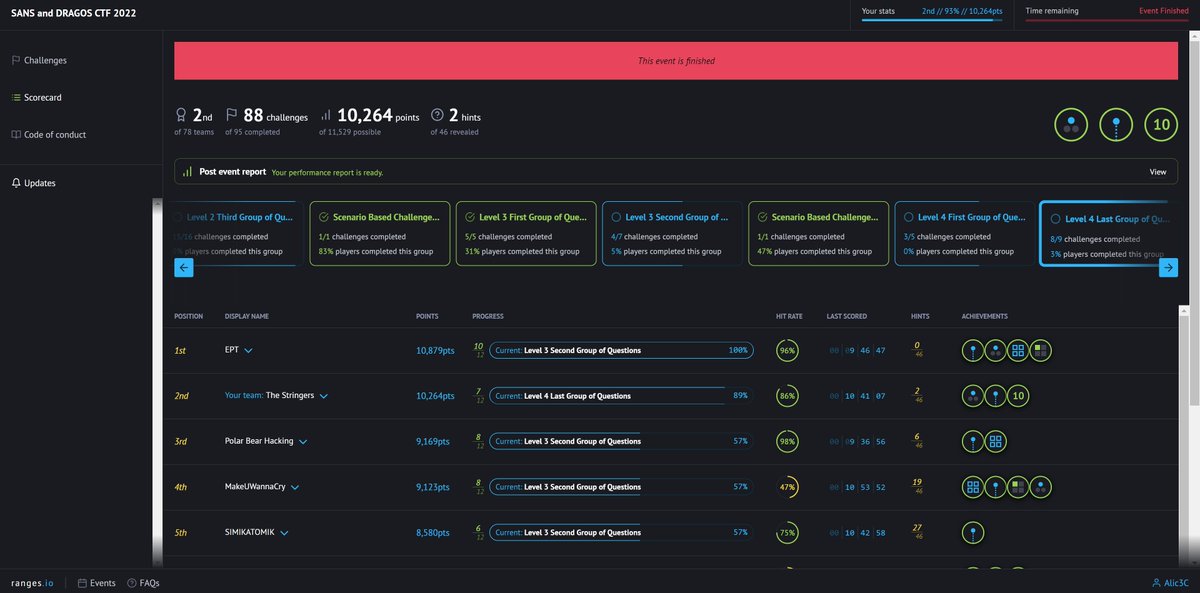Click the green-square quadrant badge in MakeUWannaCry row
Viewport: 1200px width, 593px height.
1018,487
